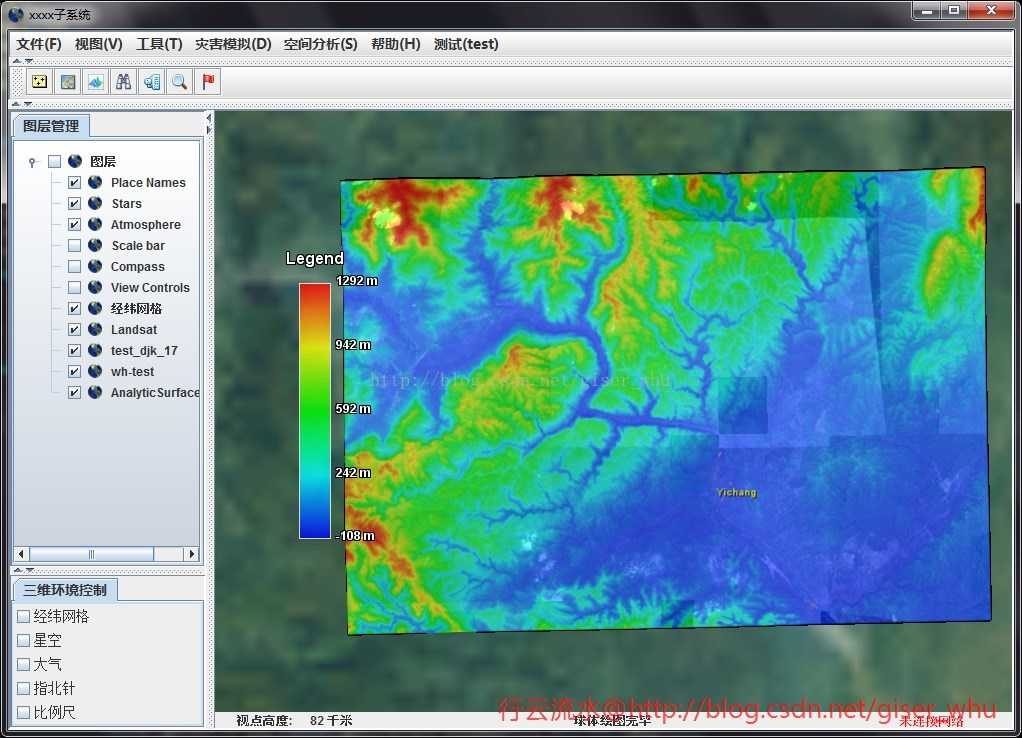
Task: Click the globe icon beside Landsat layer
Action: click(95, 330)
